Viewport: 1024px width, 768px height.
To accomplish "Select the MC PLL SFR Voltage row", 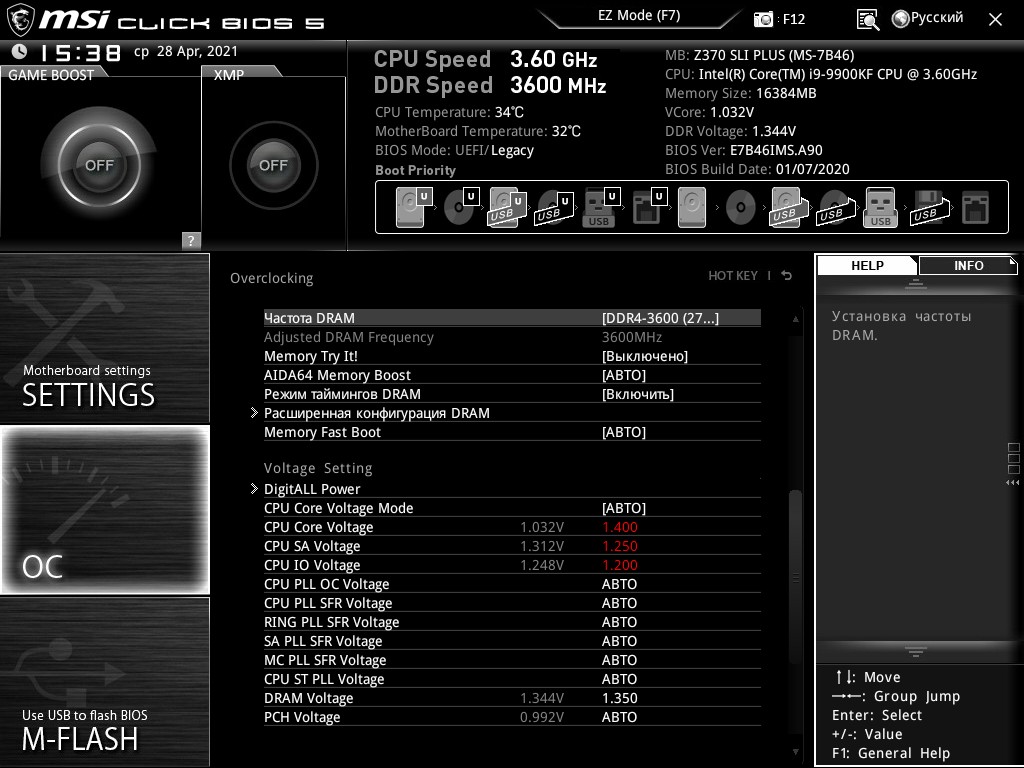I will tap(512, 660).
